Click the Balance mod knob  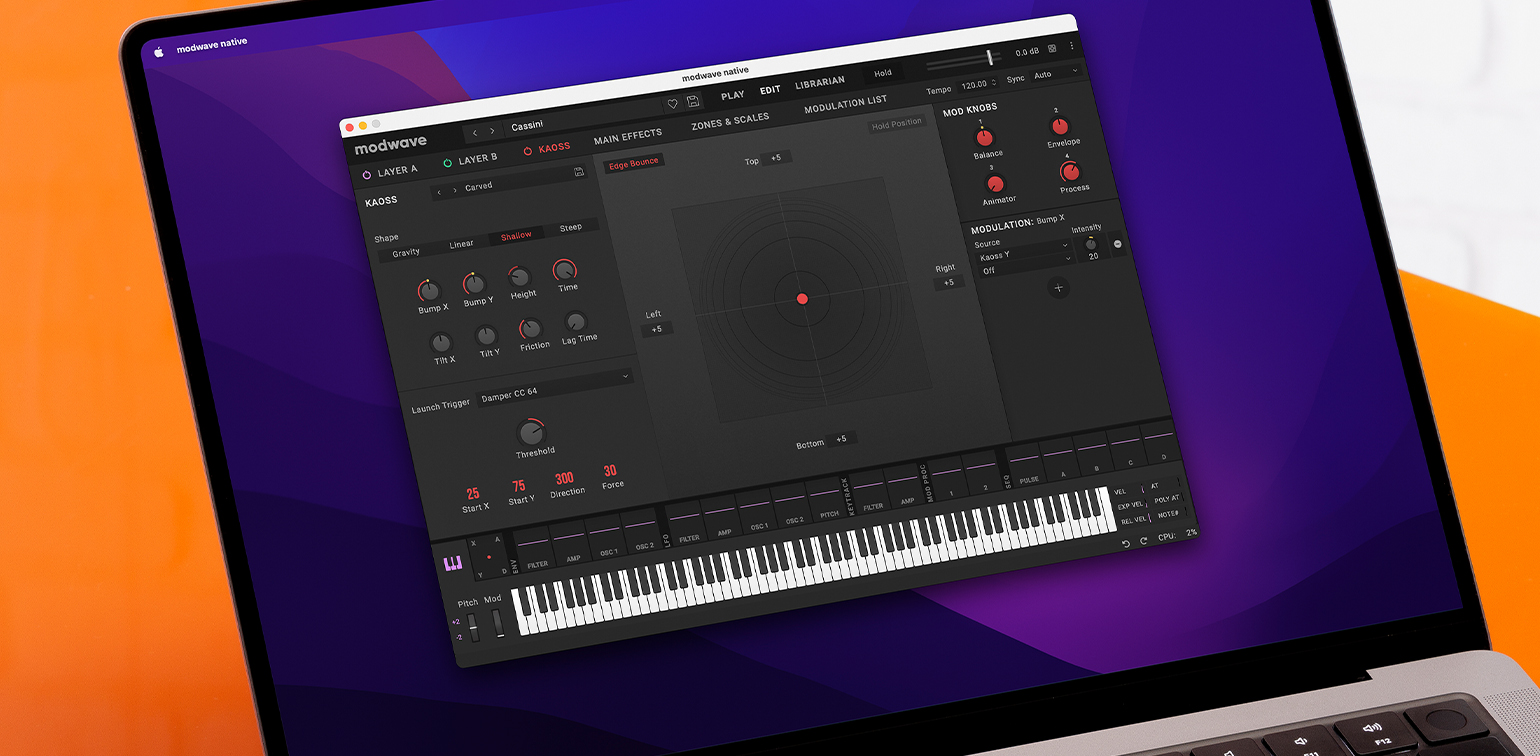point(985,138)
